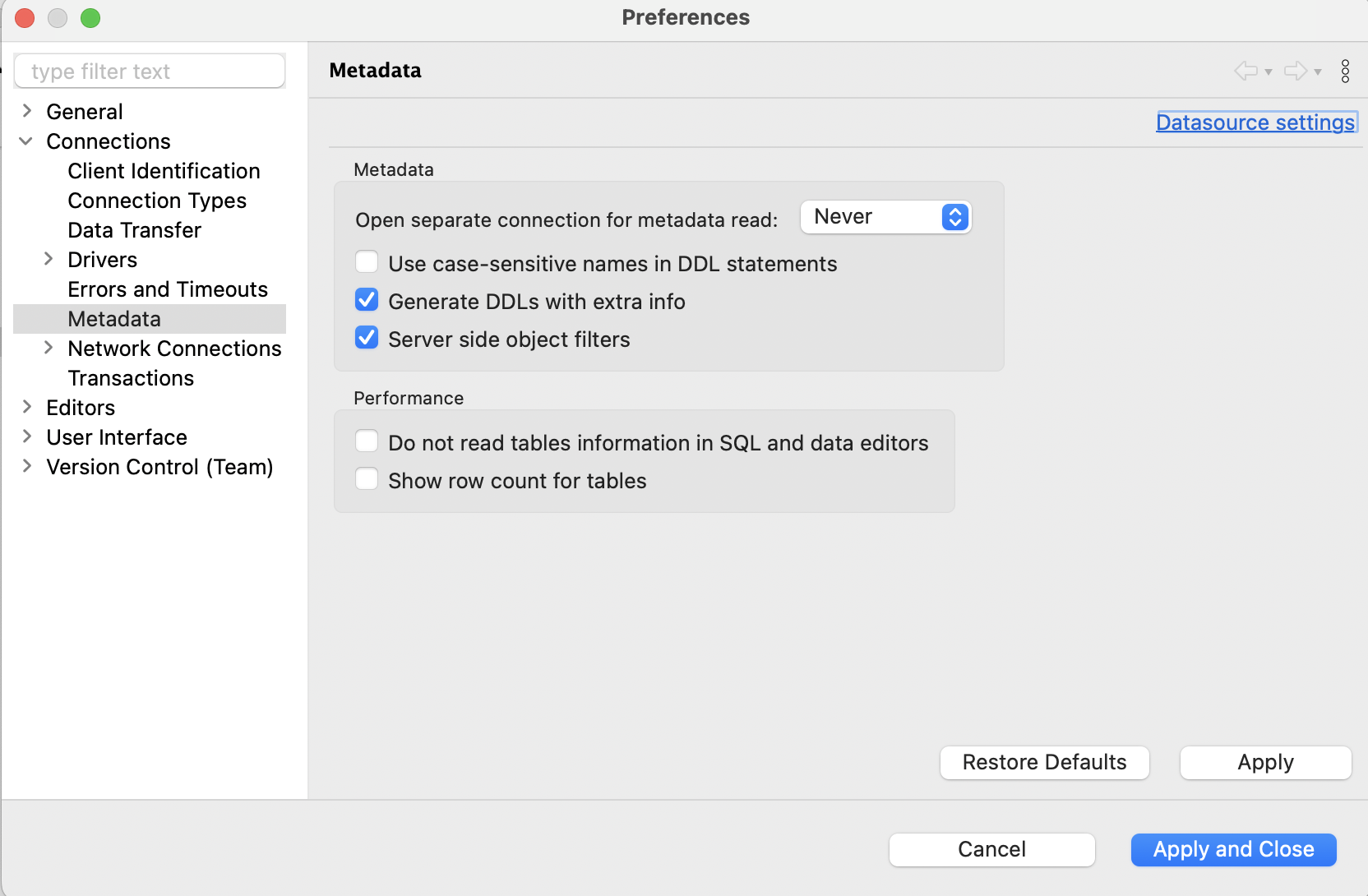The height and width of the screenshot is (896, 1368).
Task: Click the back navigation arrow icon
Action: (x=1246, y=71)
